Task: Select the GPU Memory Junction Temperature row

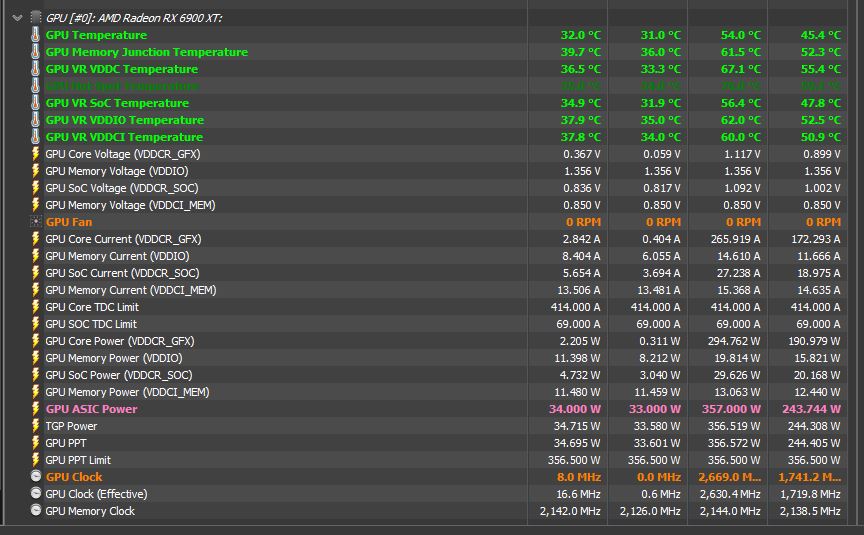Action: click(146, 52)
